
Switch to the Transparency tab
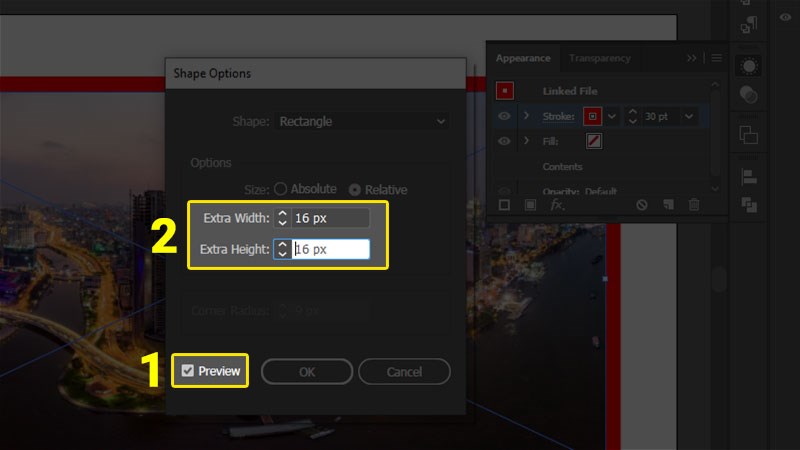click(x=599, y=58)
